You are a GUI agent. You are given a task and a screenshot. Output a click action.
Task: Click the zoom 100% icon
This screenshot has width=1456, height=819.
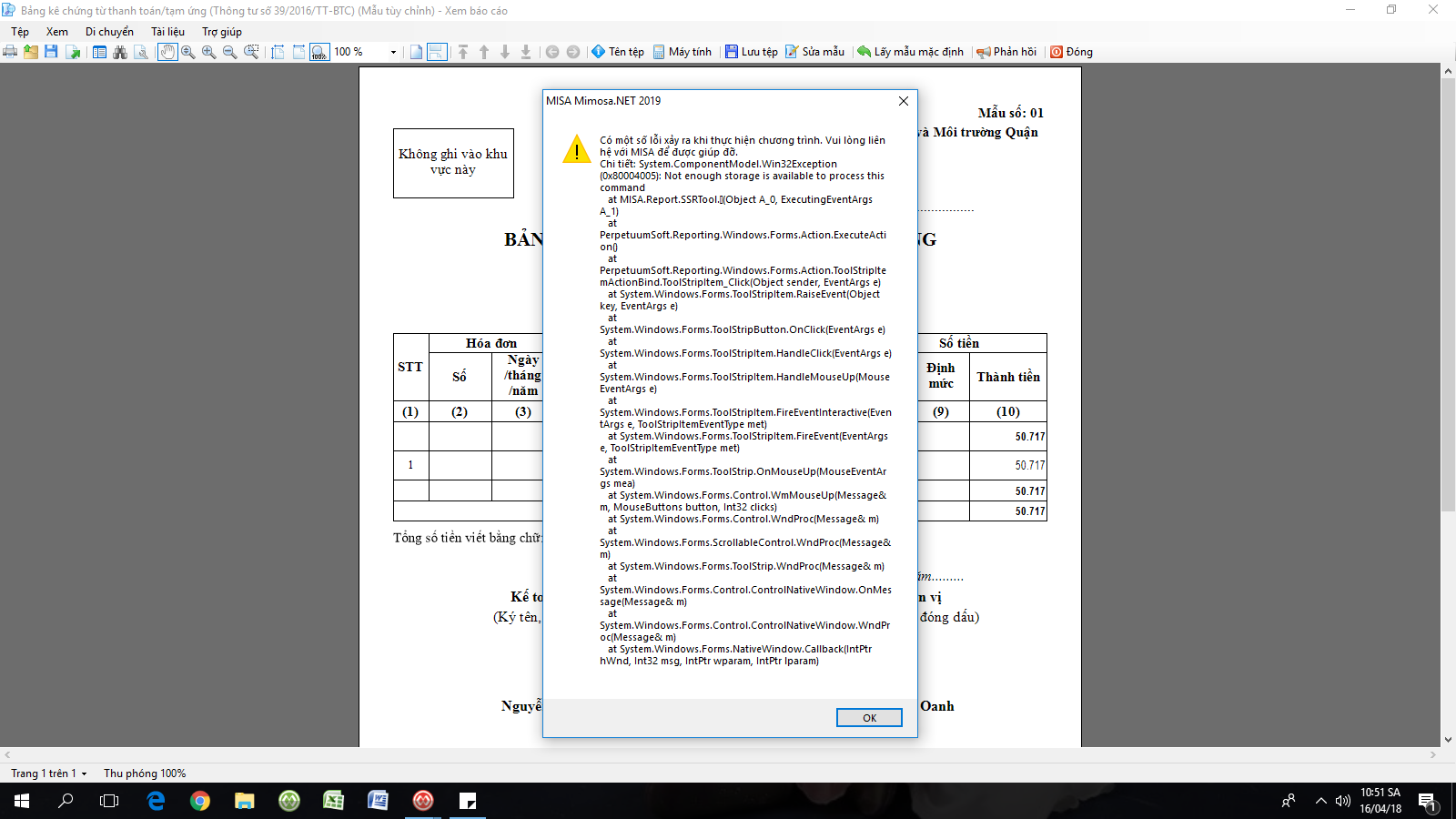point(319,52)
